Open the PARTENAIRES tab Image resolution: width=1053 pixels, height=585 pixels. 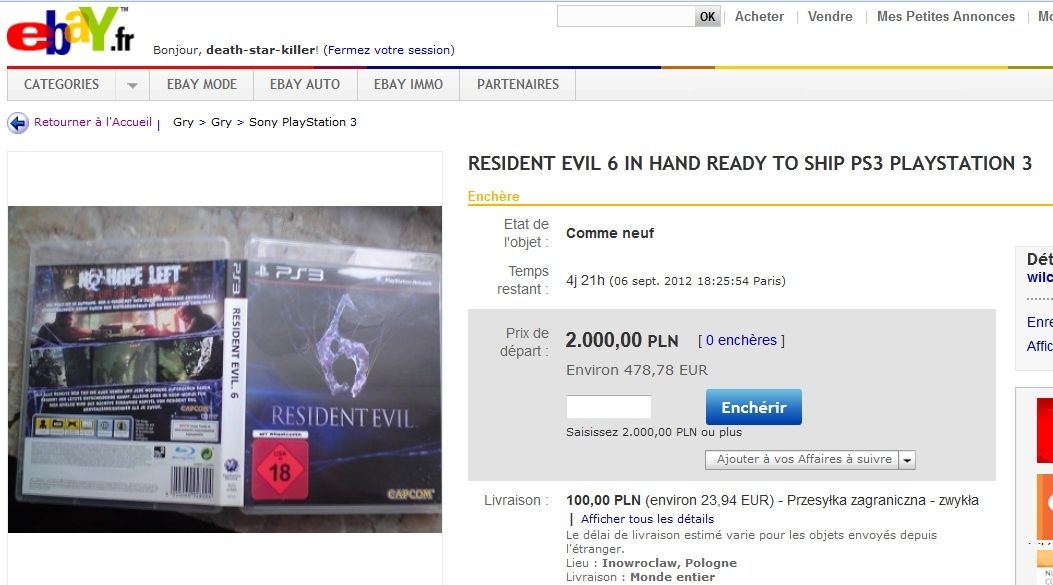(518, 85)
